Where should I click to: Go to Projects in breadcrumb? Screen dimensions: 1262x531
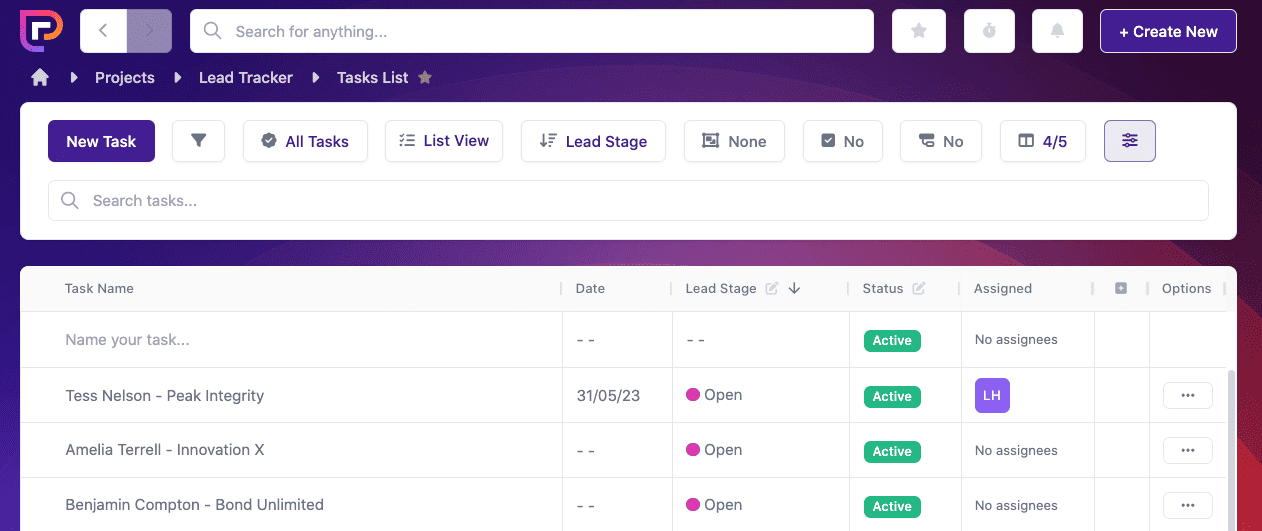tap(124, 78)
